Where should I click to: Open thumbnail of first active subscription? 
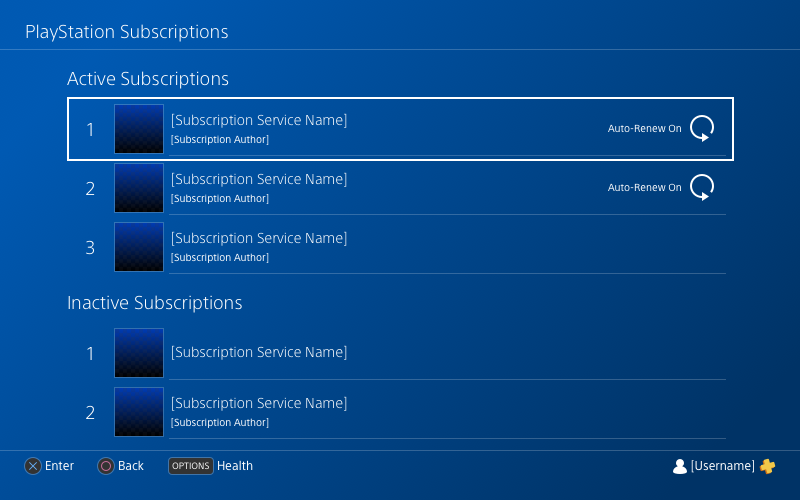(x=139, y=129)
